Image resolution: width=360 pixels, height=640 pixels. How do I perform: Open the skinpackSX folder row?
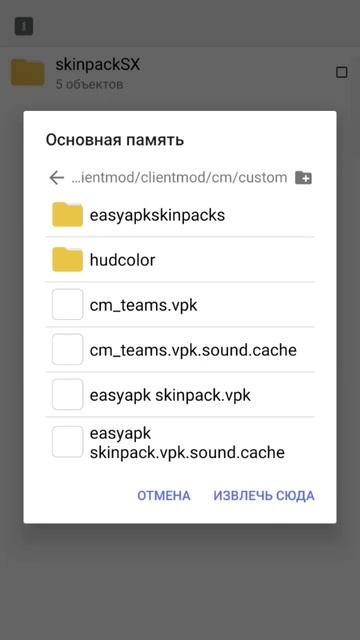coord(180,73)
